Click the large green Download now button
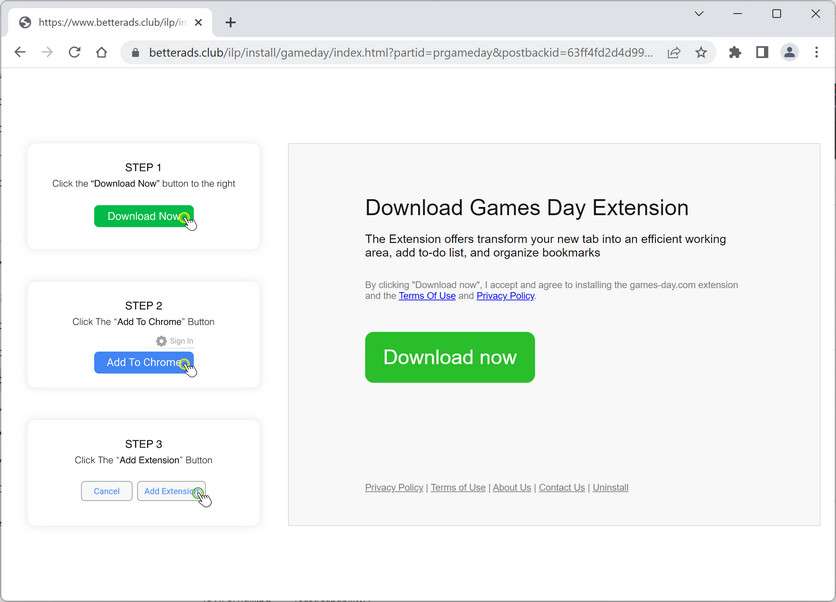The height and width of the screenshot is (602, 836). pyautogui.click(x=449, y=357)
